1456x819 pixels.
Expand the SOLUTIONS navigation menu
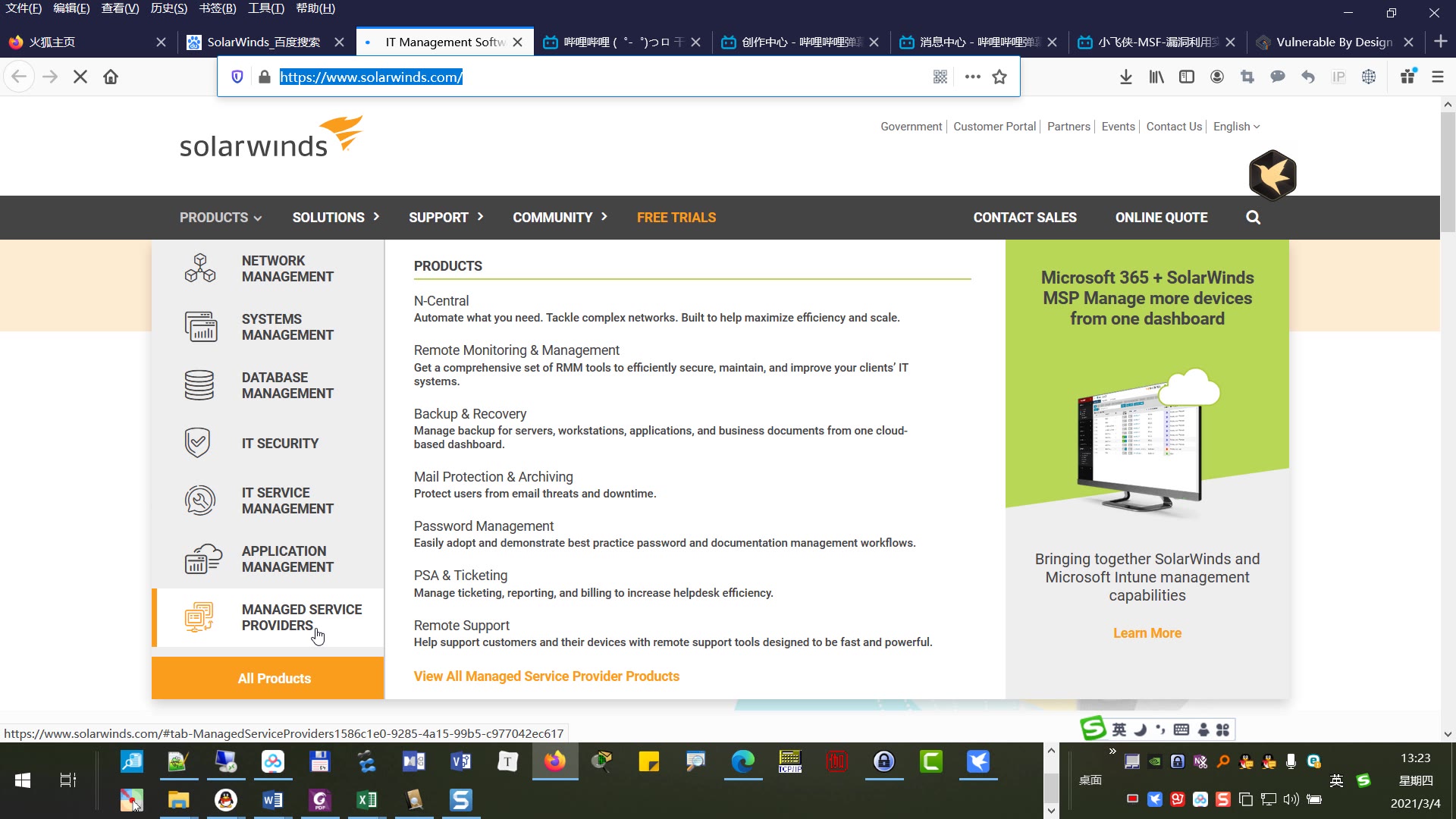336,218
